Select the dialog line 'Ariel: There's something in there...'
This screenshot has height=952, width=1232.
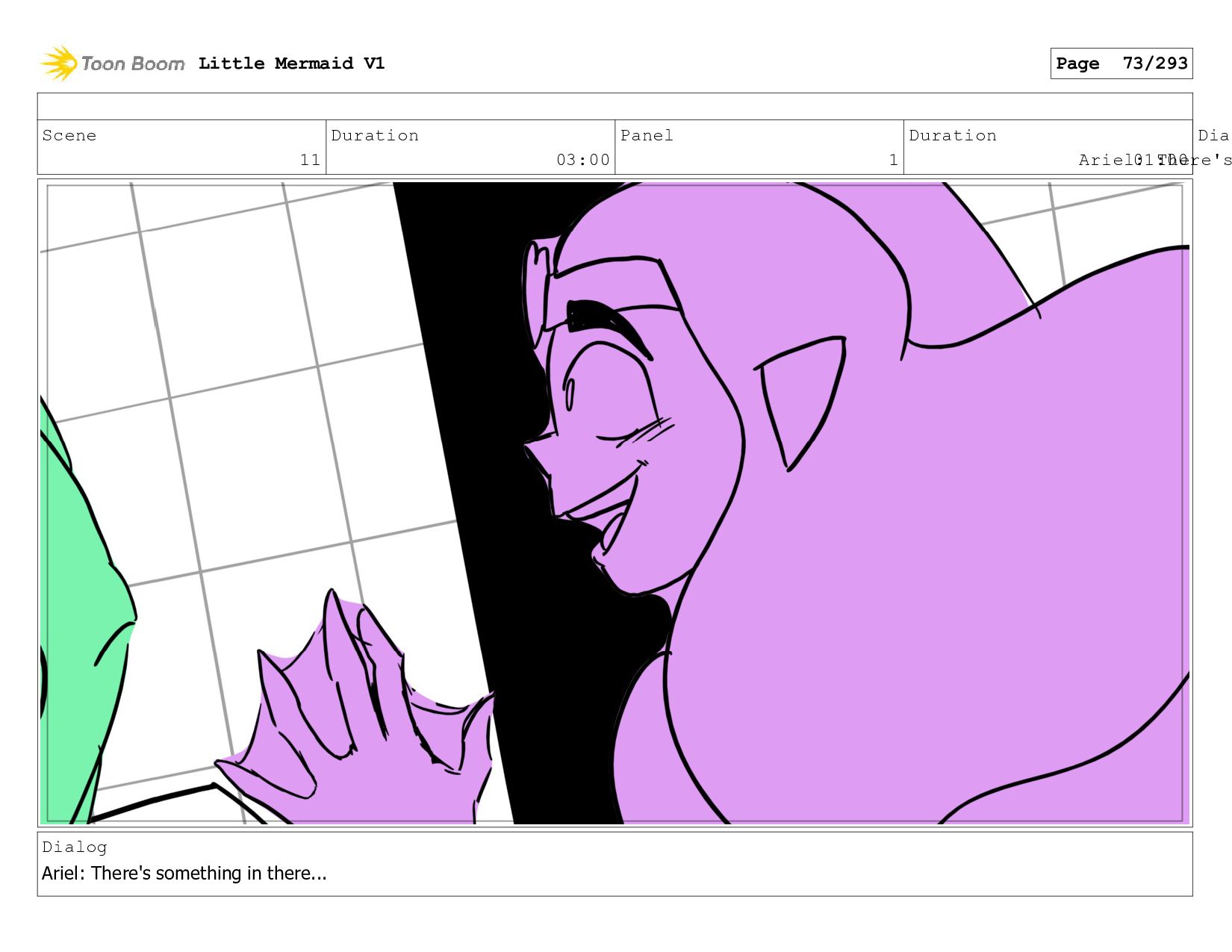pyautogui.click(x=184, y=873)
